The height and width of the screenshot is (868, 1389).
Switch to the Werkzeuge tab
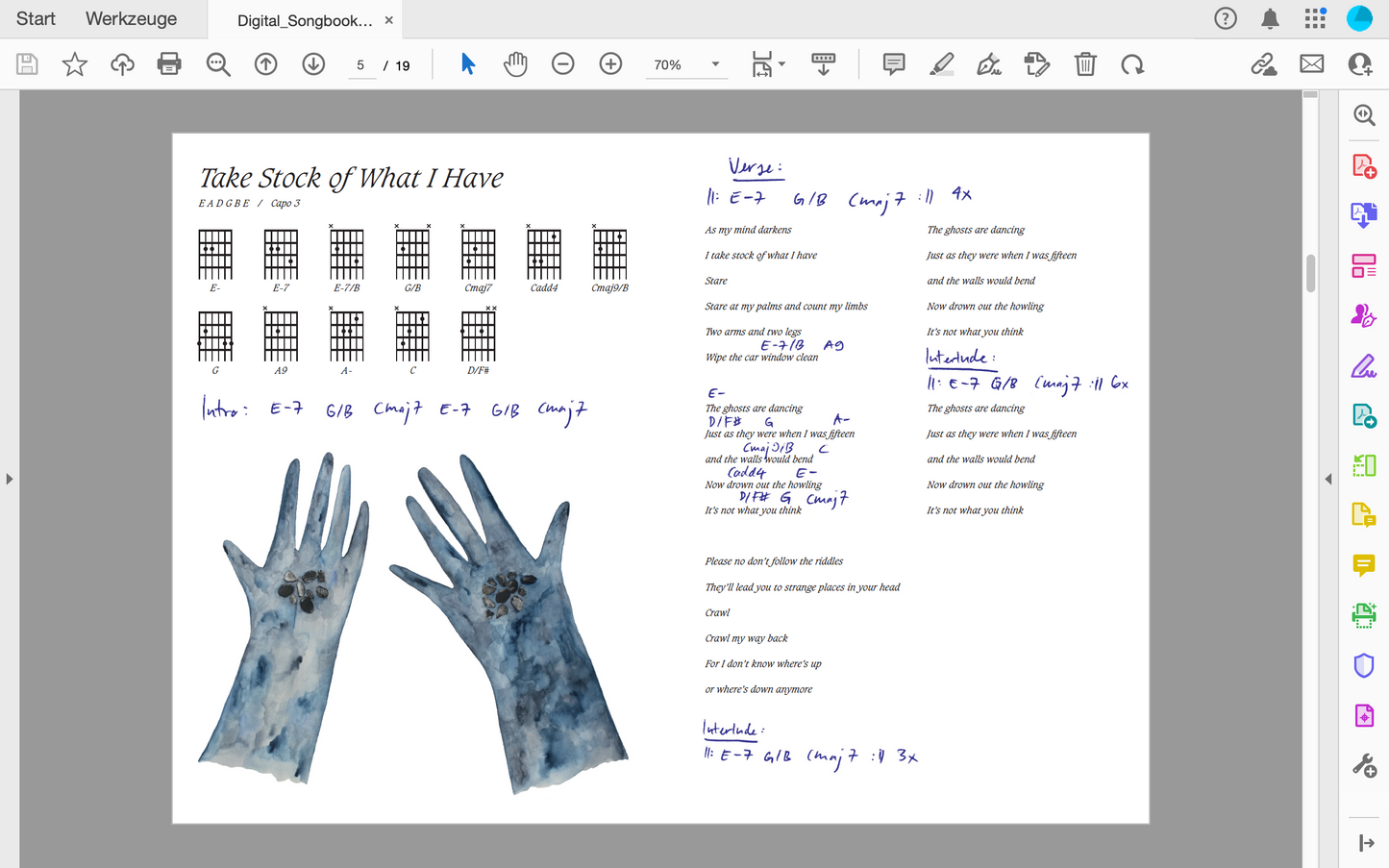131,19
